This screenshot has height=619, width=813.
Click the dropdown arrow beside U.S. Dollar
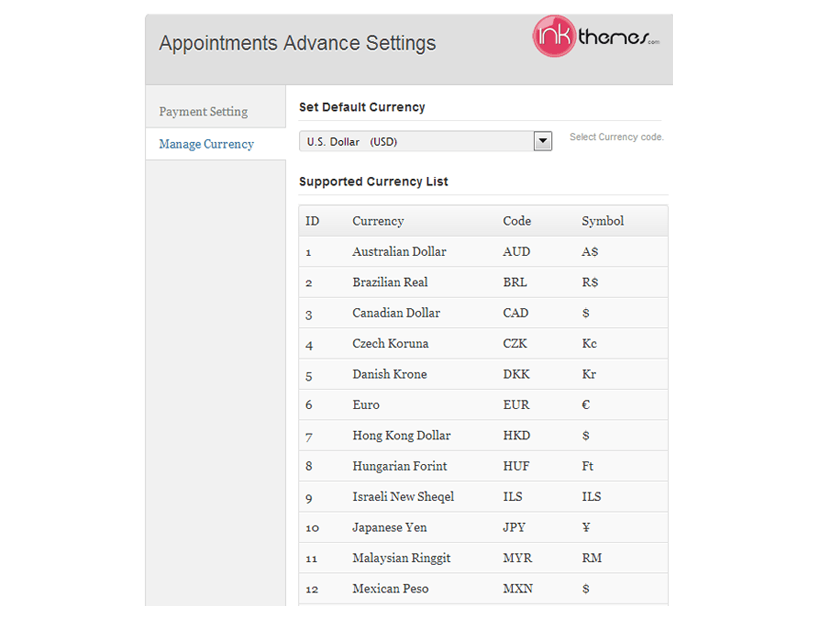542,141
